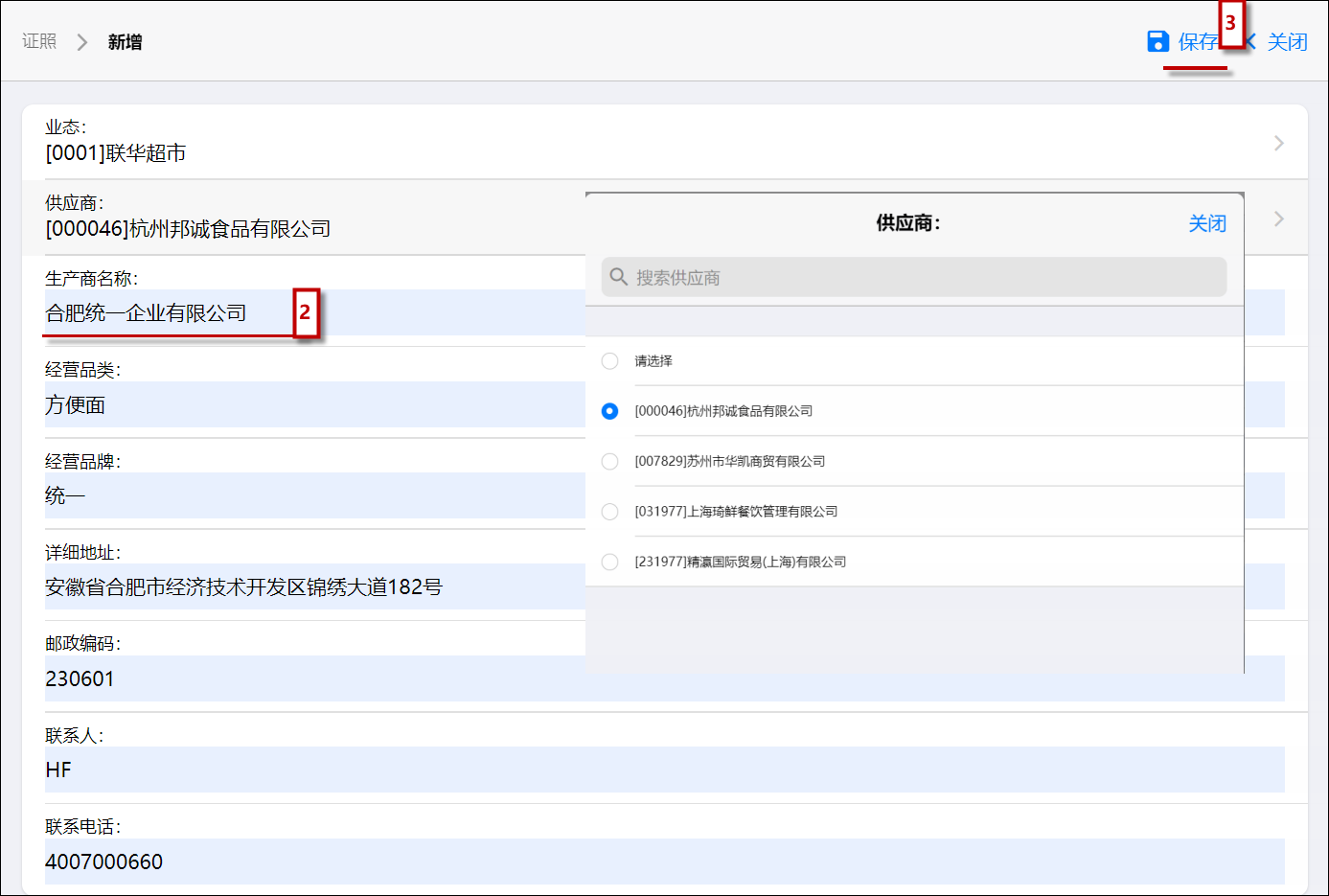The width and height of the screenshot is (1329, 896).
Task: Open the 业态 [0001]联华超市 selector row
Action: coord(665,142)
